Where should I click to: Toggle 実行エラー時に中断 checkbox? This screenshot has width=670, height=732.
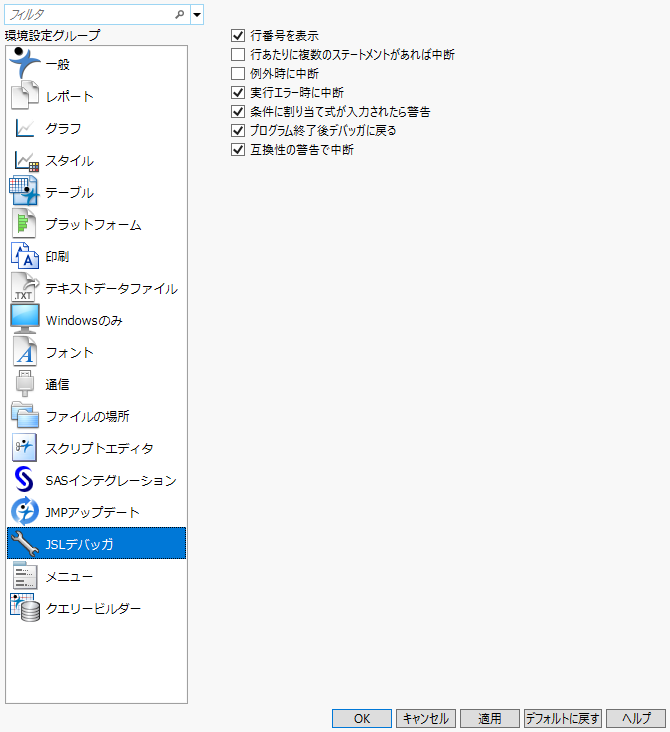(x=238, y=92)
